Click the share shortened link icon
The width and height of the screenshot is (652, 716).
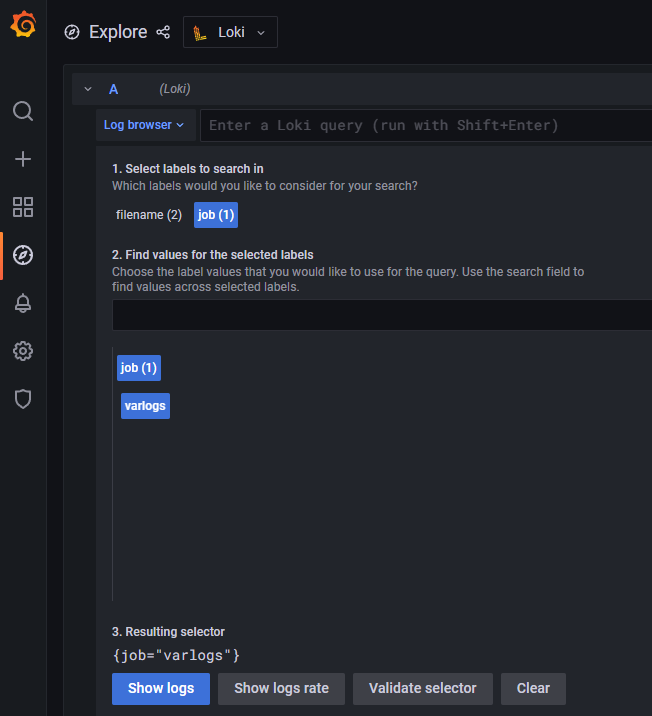tap(163, 32)
